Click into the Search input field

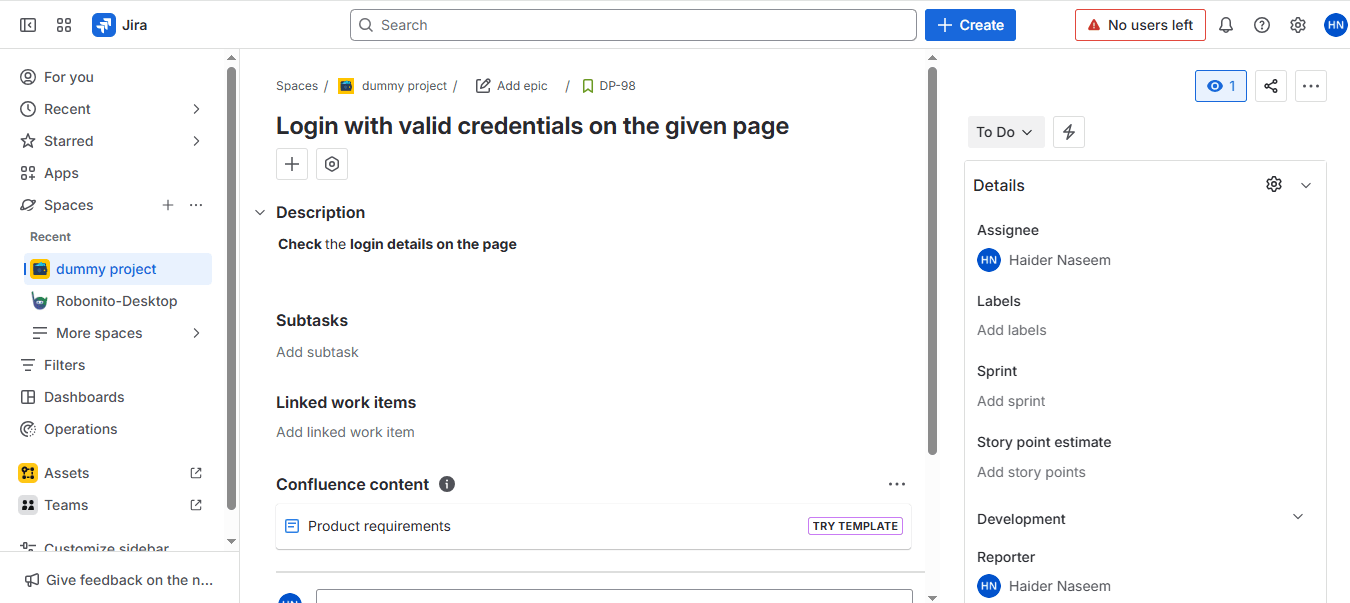point(633,25)
